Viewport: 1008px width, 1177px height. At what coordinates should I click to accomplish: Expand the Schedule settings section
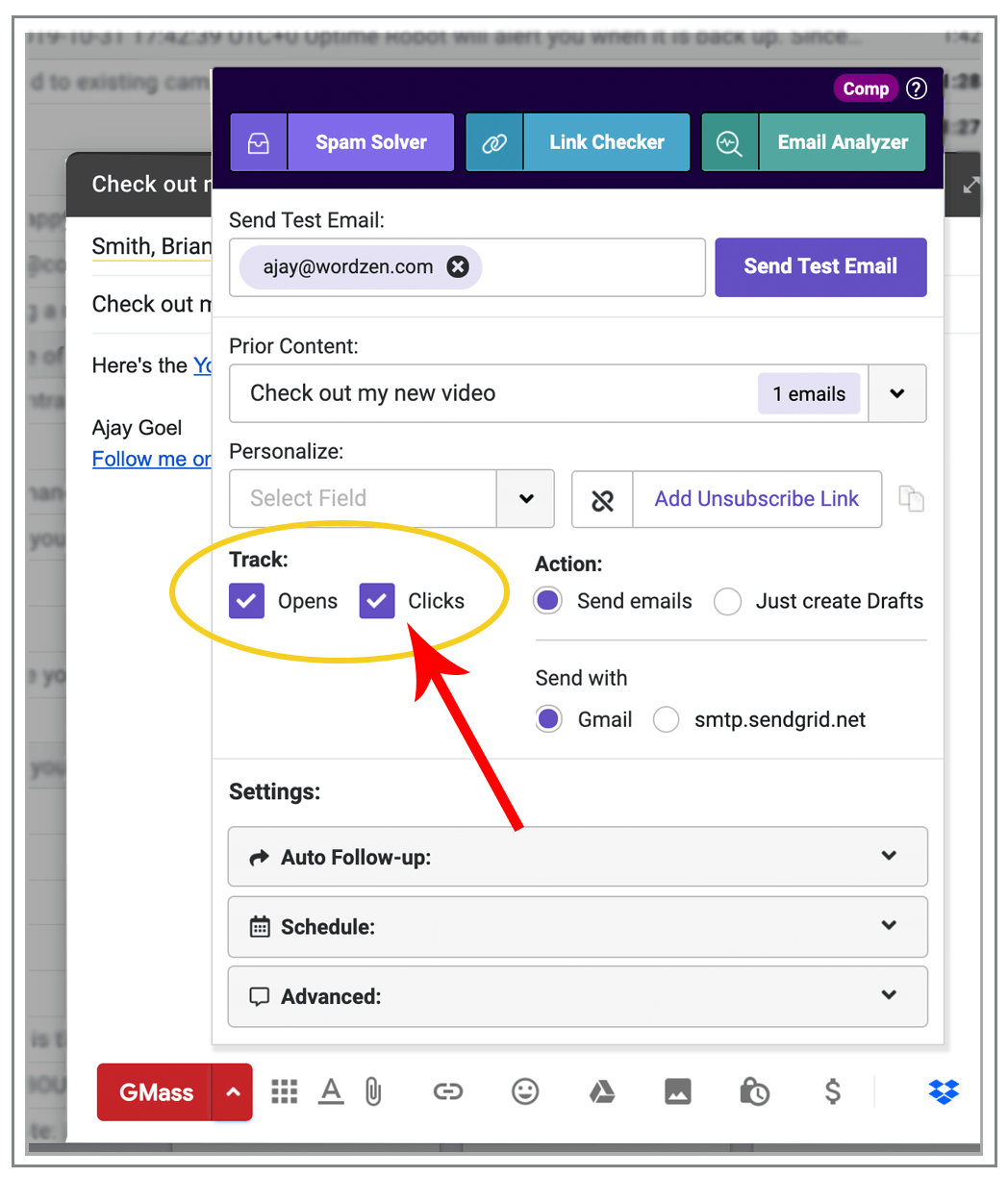(577, 927)
